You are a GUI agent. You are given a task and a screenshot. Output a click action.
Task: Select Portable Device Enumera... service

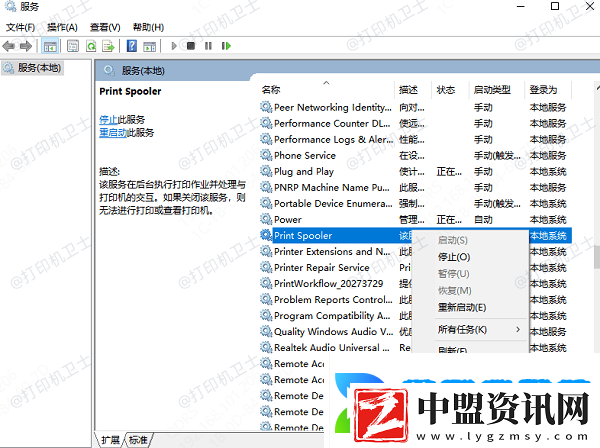pyautogui.click(x=415, y=204)
